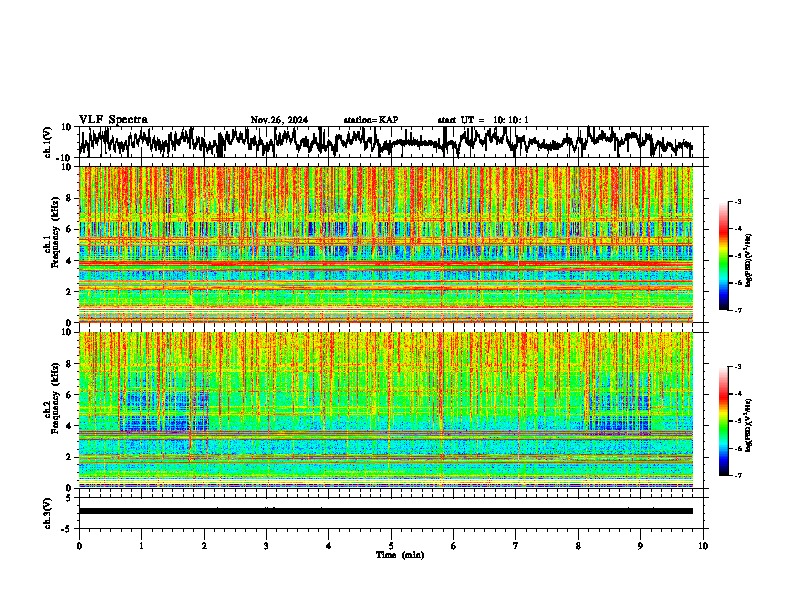
Task: Click the "-7" label on ch.1 colorbar
Action: (738, 310)
